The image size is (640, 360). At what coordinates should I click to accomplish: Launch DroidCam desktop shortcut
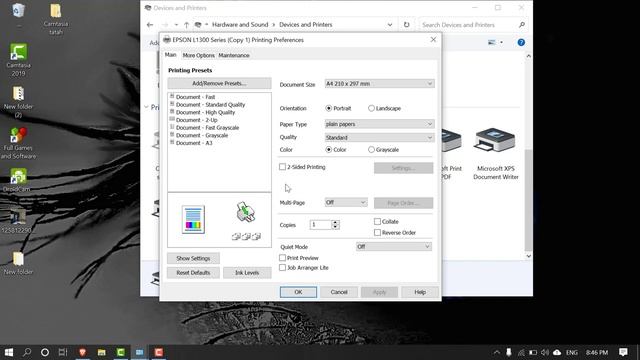click(18, 180)
